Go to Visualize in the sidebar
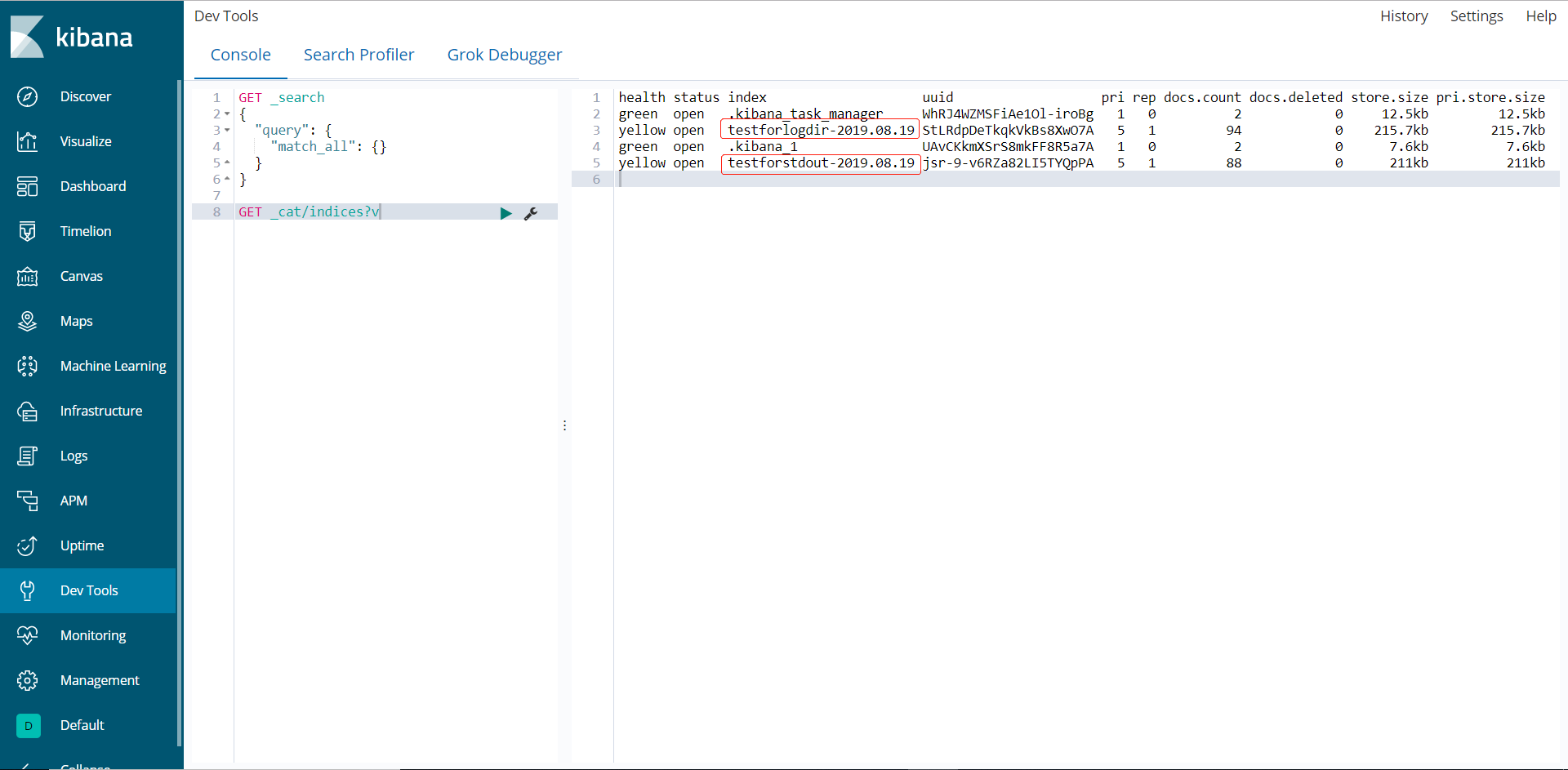This screenshot has height=770, width=1568. (x=86, y=141)
